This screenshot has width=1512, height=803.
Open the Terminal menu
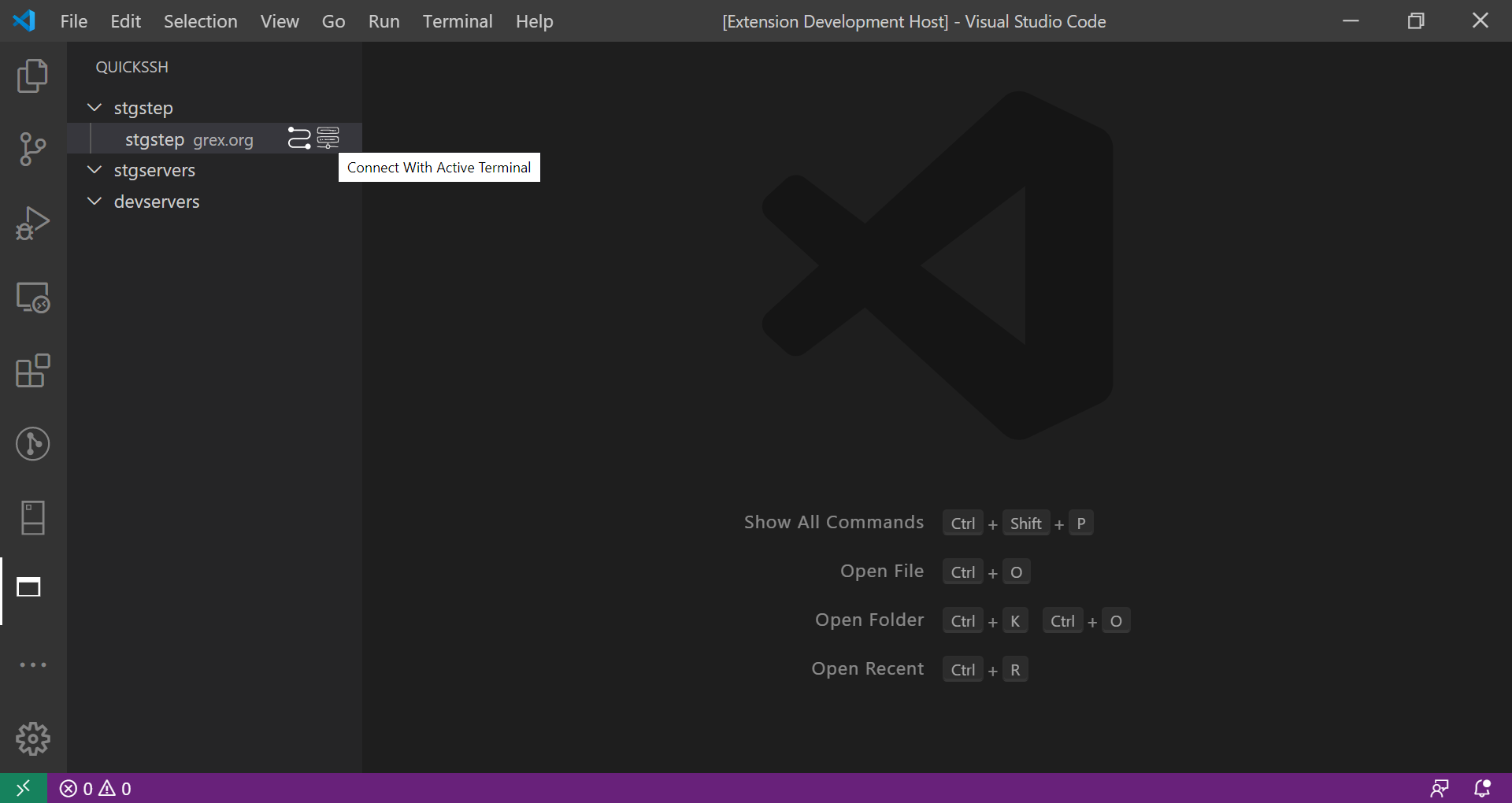coord(458,21)
